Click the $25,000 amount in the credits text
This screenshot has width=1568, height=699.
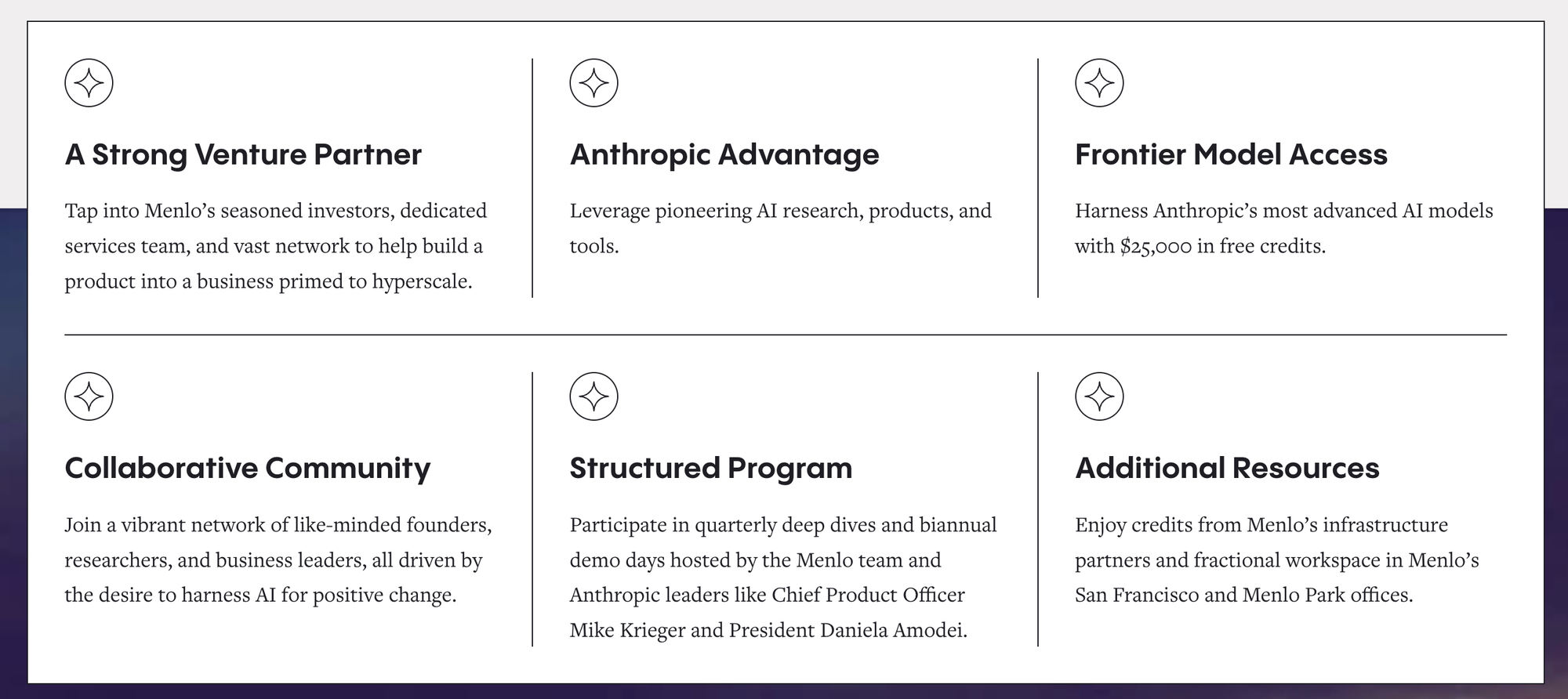click(1156, 247)
